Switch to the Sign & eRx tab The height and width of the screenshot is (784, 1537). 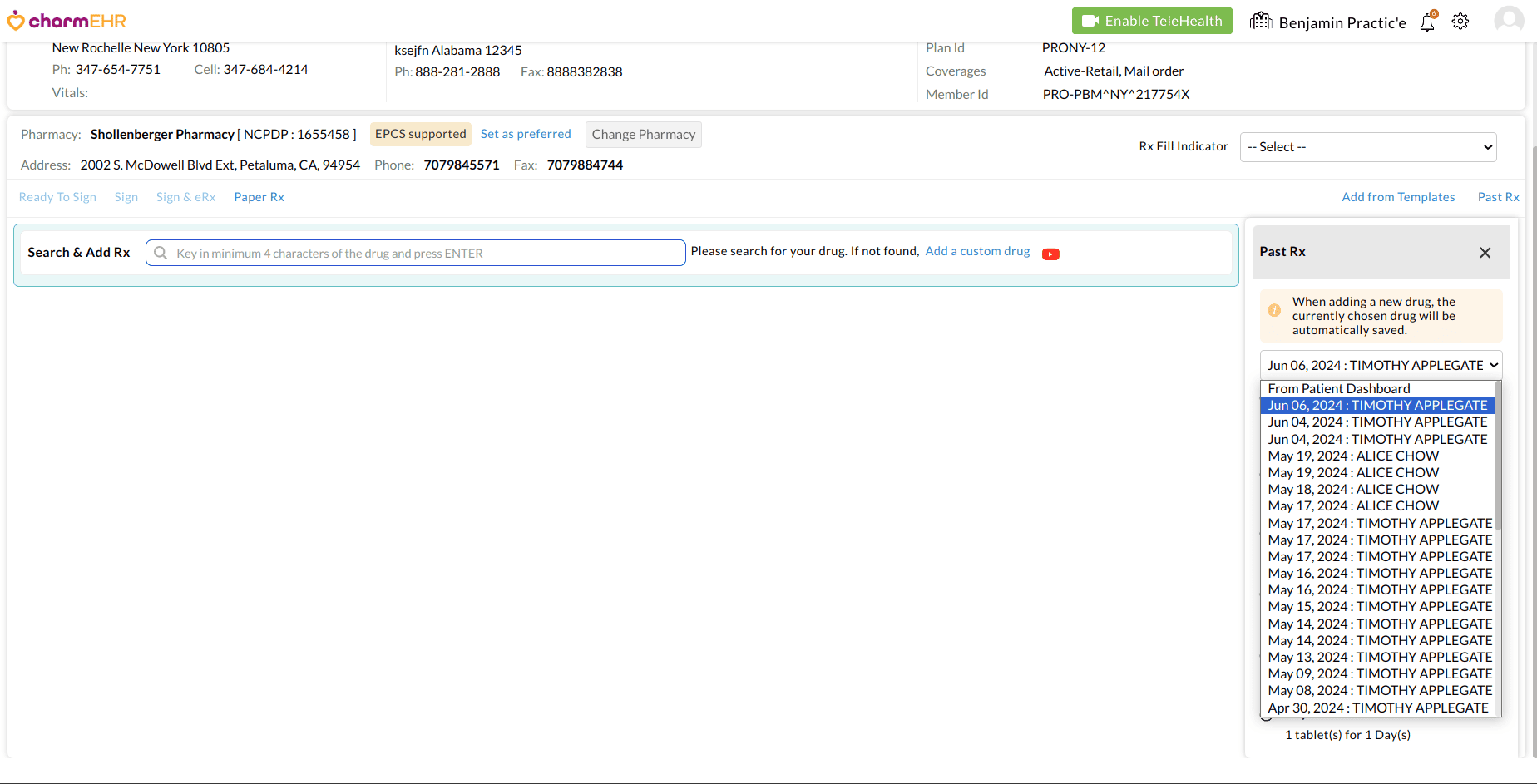click(x=185, y=197)
